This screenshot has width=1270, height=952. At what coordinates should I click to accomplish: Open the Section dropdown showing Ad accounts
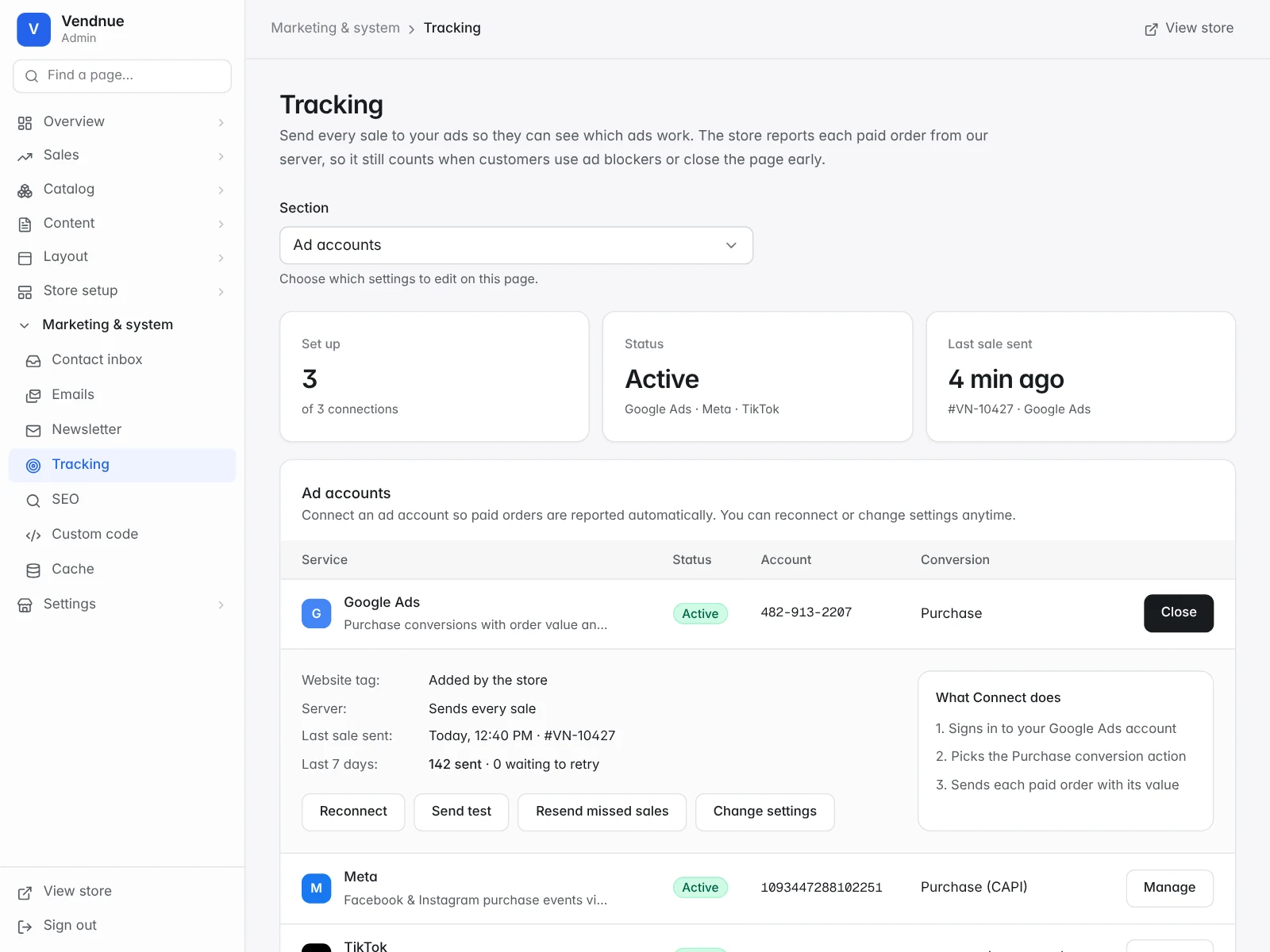(516, 245)
